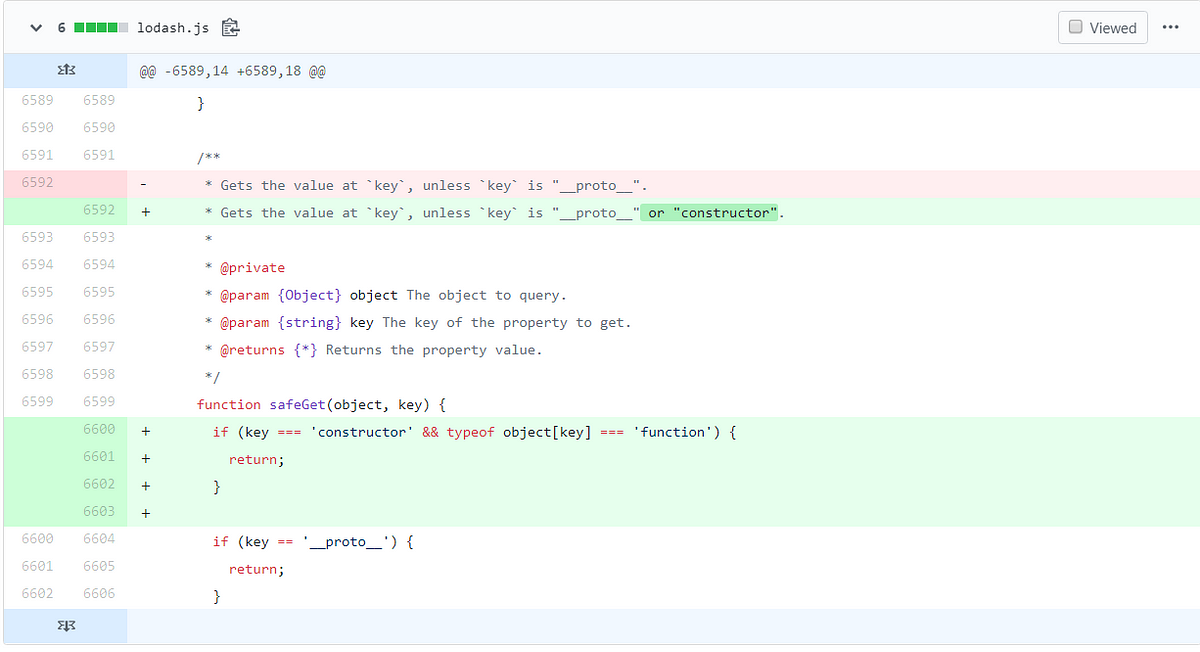Select added line number 6602

pos(98,484)
